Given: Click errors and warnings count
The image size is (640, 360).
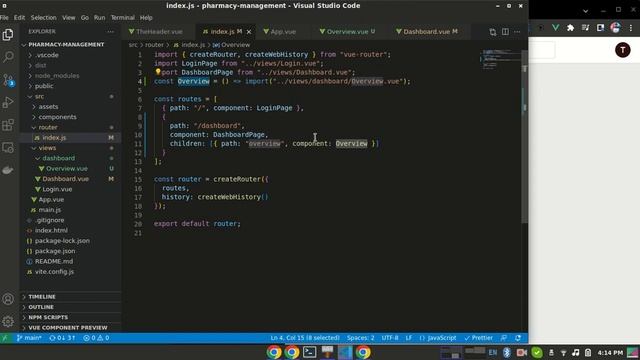Looking at the screenshot, I should [x=96, y=338].
